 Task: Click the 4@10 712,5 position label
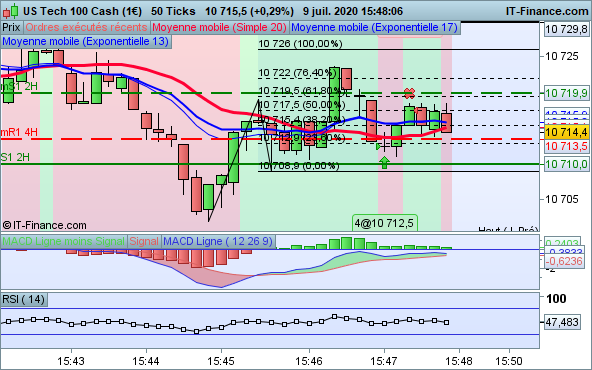point(384,223)
